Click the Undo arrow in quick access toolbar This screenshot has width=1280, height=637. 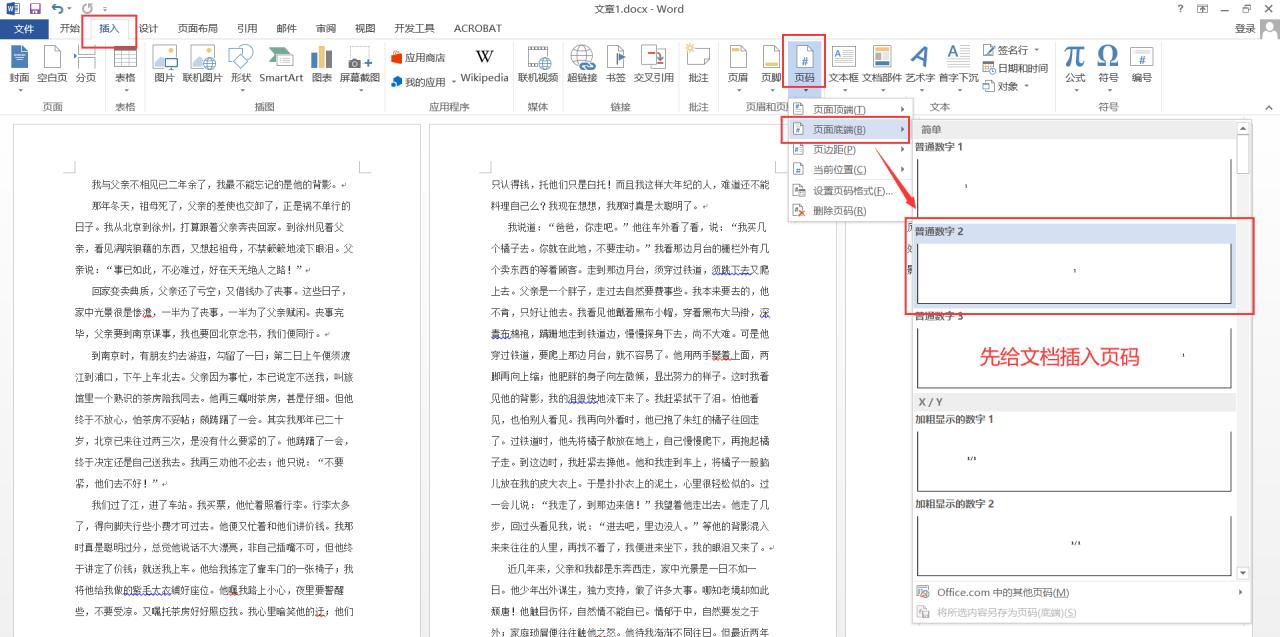pyautogui.click(x=57, y=8)
